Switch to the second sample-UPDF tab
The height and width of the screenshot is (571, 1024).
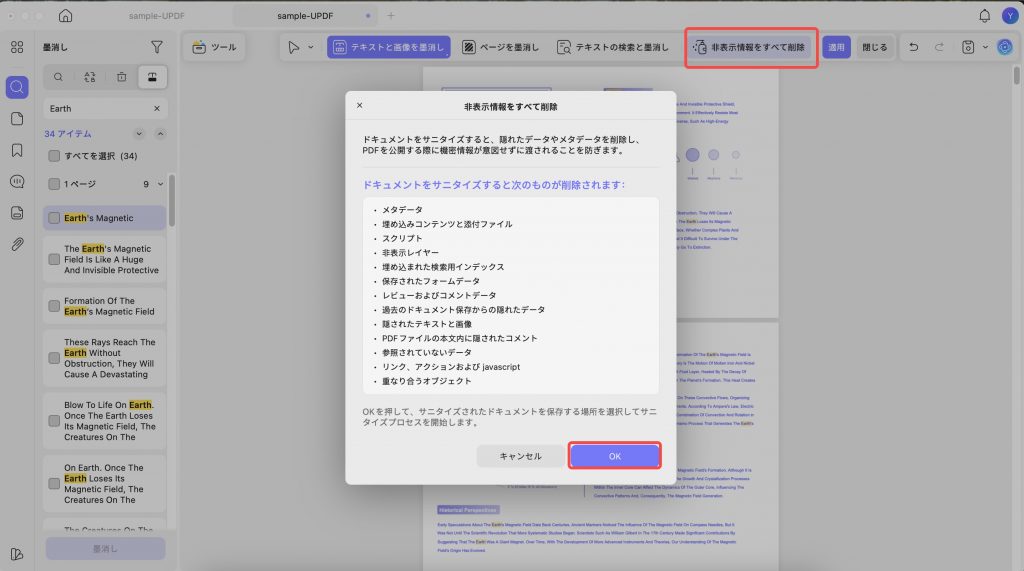coord(305,16)
